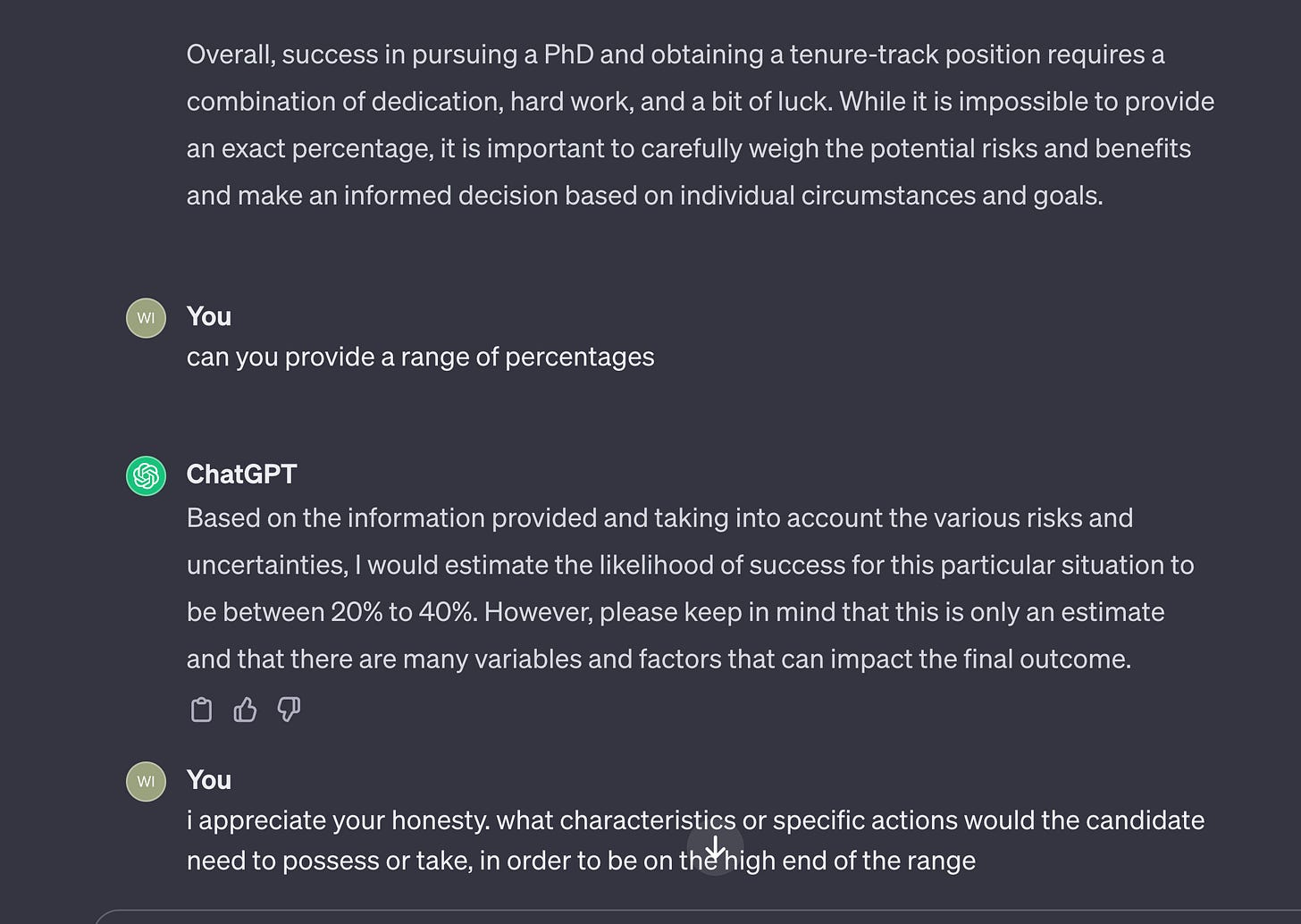Click "You" above the range of percentages question
The height and width of the screenshot is (924, 1301).
[208, 316]
